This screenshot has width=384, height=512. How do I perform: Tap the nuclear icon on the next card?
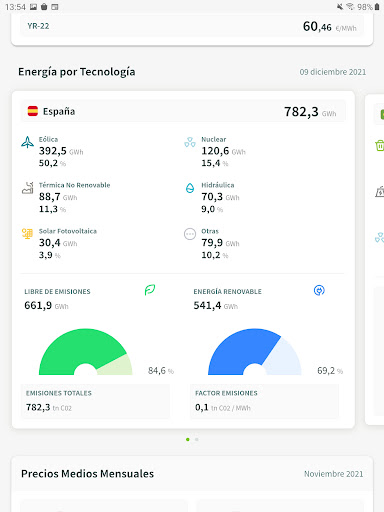coord(380,237)
